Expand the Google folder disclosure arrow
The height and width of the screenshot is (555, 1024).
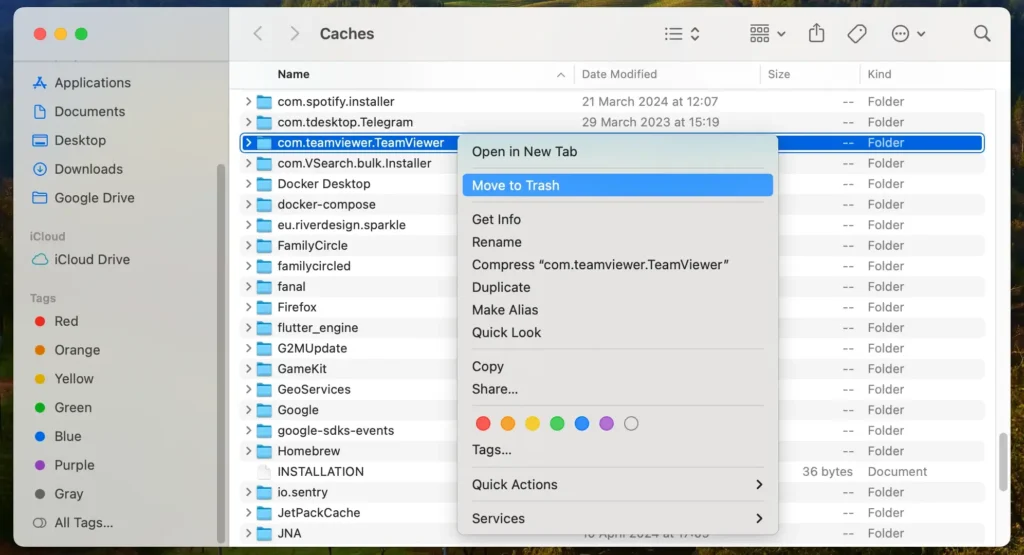click(x=248, y=410)
